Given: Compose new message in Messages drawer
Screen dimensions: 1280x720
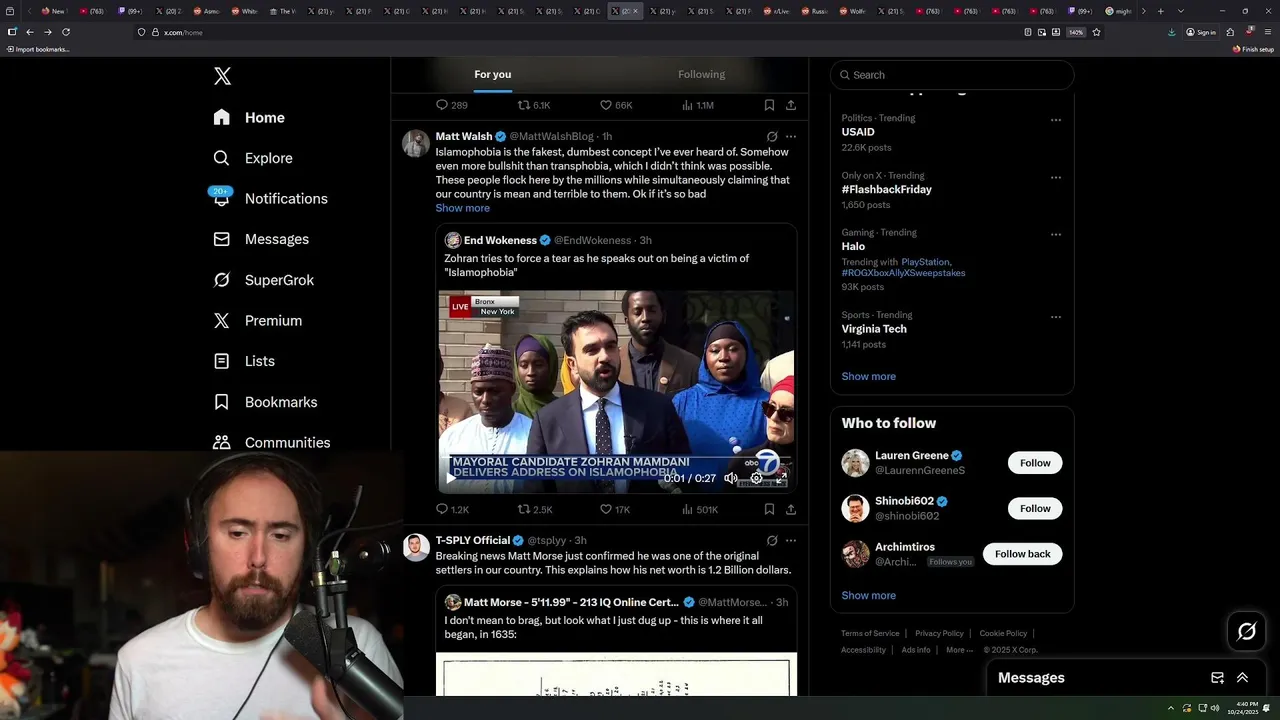Looking at the screenshot, I should [x=1217, y=677].
